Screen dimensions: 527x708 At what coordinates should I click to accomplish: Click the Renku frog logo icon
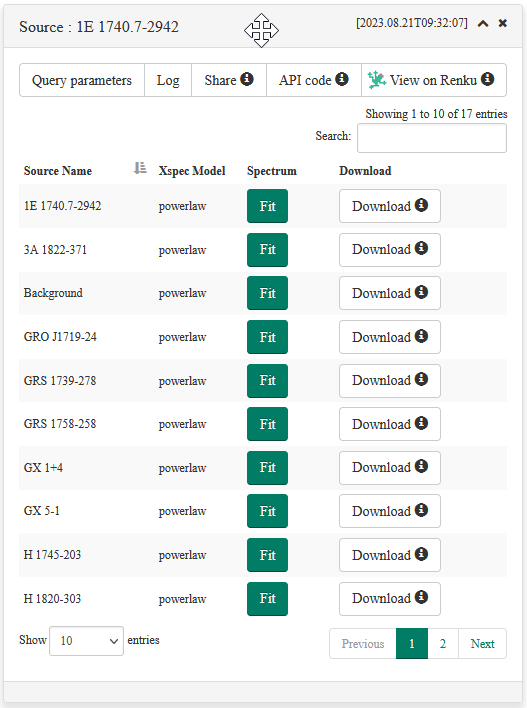[x=376, y=80]
